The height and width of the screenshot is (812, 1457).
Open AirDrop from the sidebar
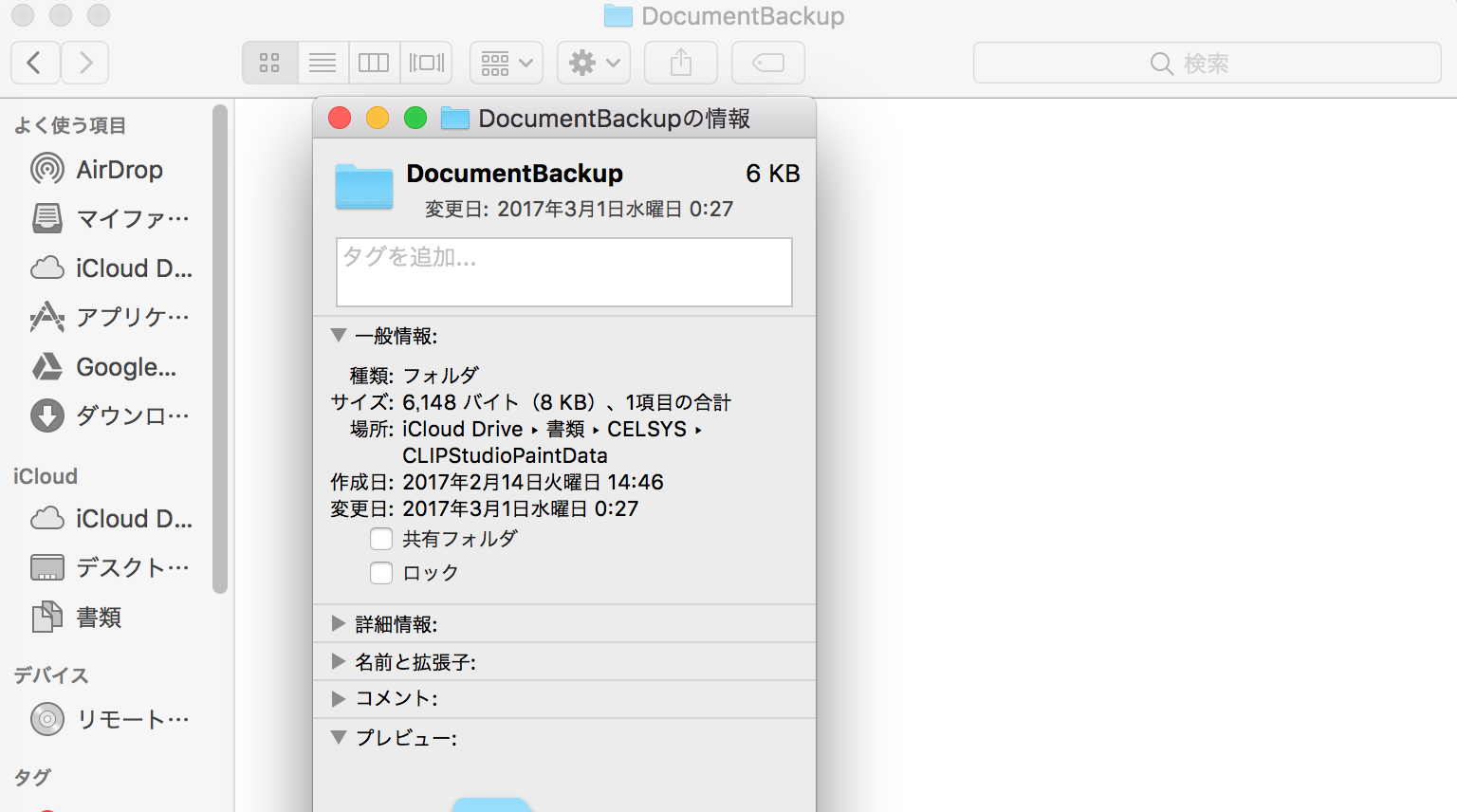click(119, 170)
